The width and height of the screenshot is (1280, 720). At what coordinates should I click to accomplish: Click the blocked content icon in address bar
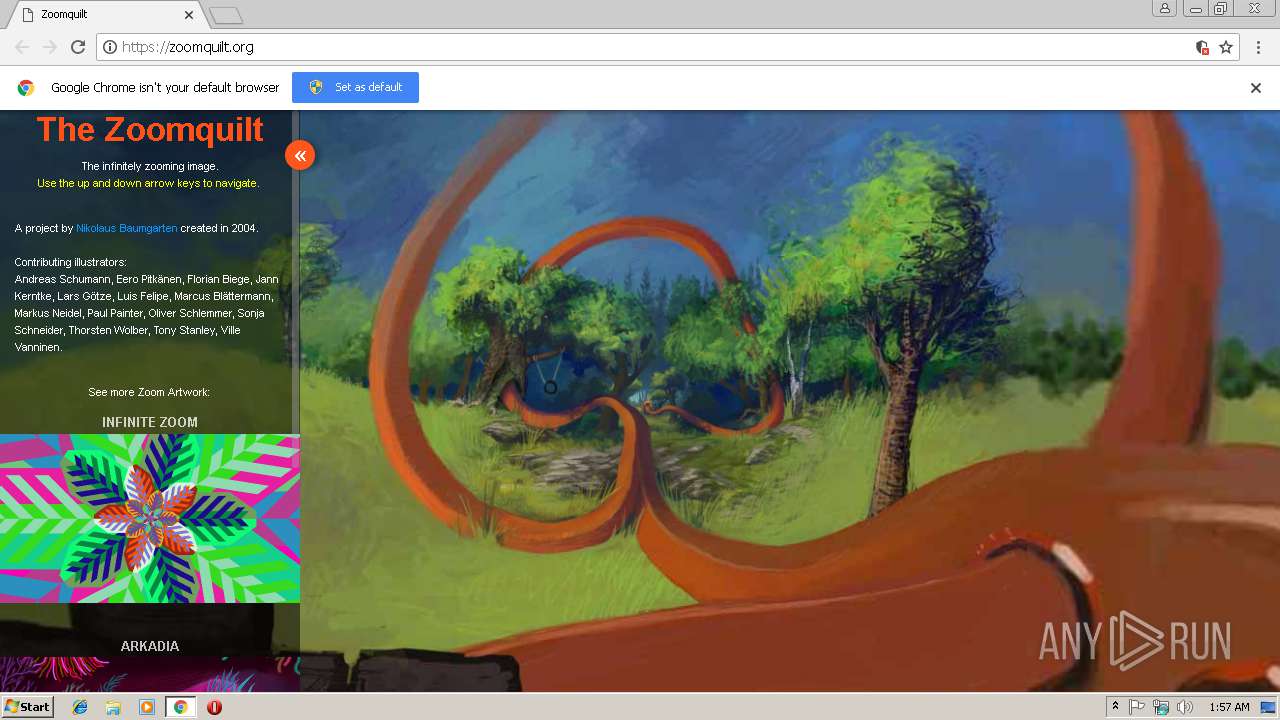pos(1202,47)
